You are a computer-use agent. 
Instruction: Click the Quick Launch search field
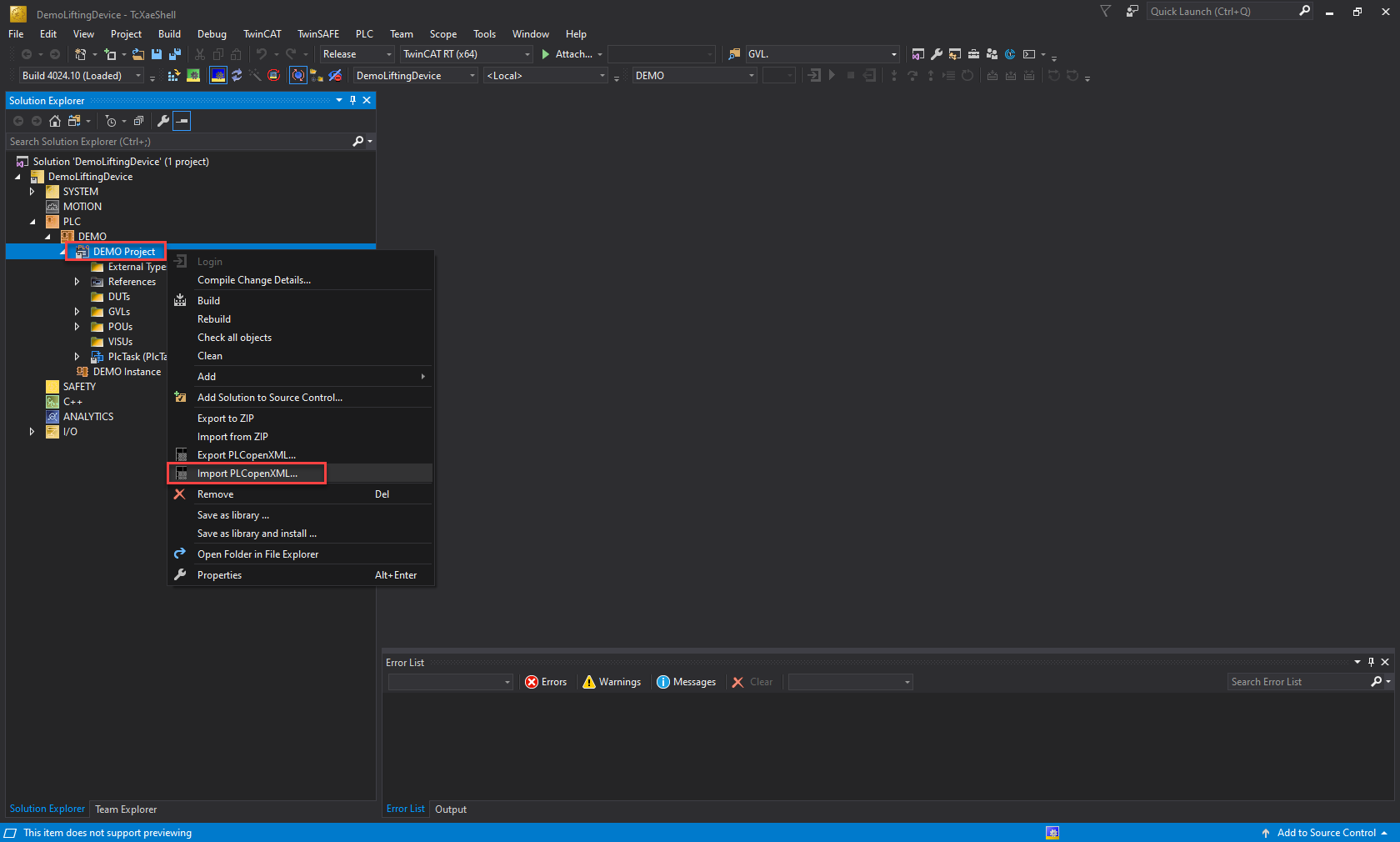coord(1221,12)
